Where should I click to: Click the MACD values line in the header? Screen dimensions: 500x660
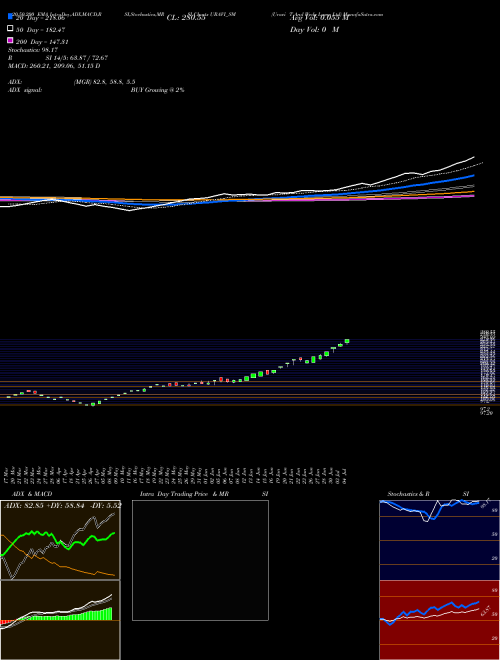click(x=54, y=66)
